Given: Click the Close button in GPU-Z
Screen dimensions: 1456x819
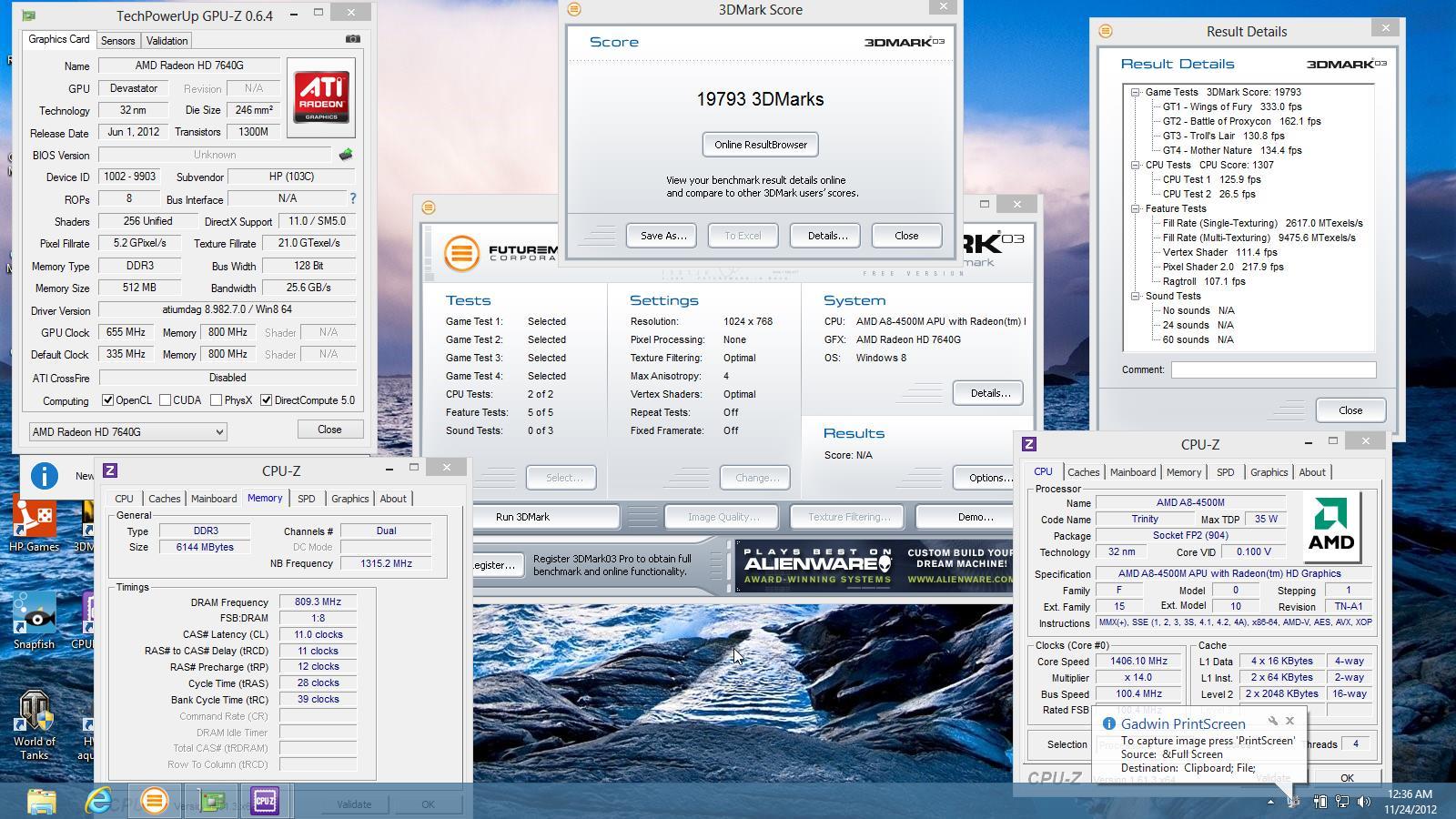Looking at the screenshot, I should click(329, 430).
